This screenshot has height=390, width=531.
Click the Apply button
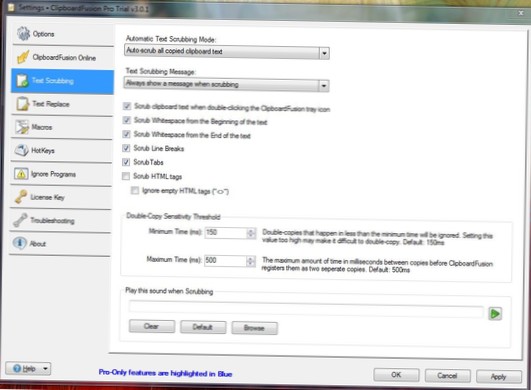(x=498, y=376)
